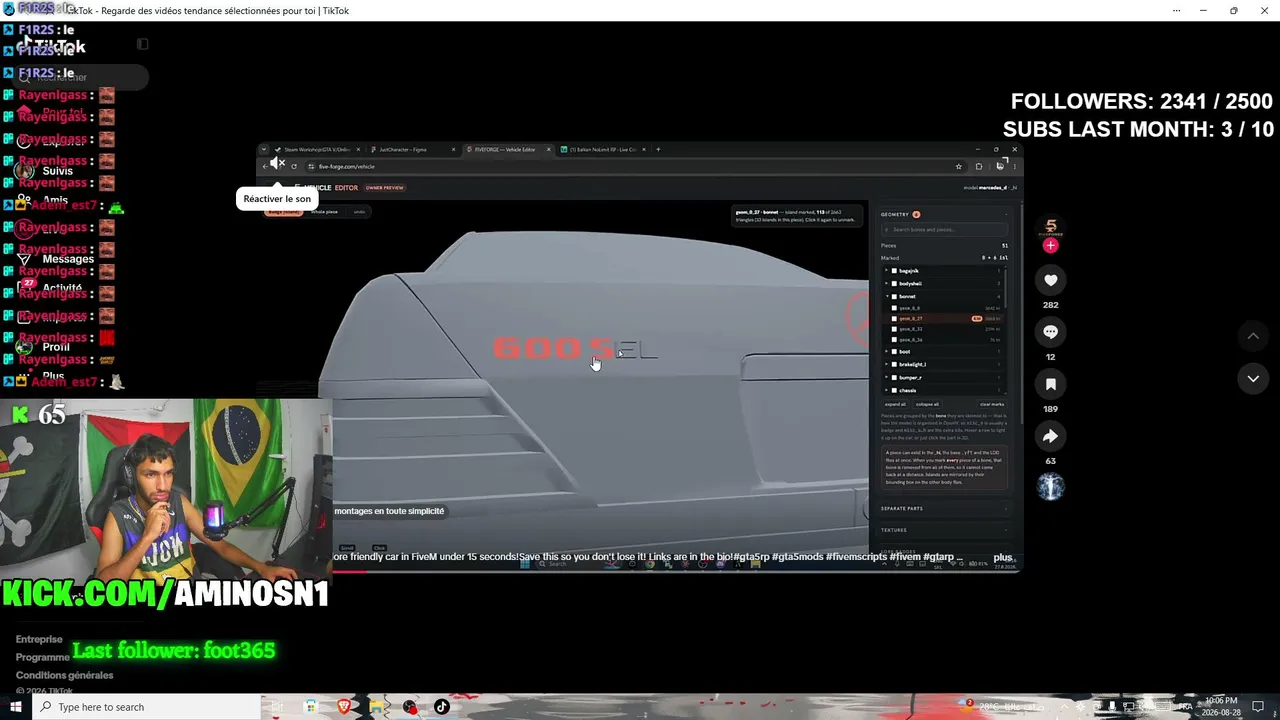
Task: Open the Windows notification center
Action: [x=1258, y=707]
